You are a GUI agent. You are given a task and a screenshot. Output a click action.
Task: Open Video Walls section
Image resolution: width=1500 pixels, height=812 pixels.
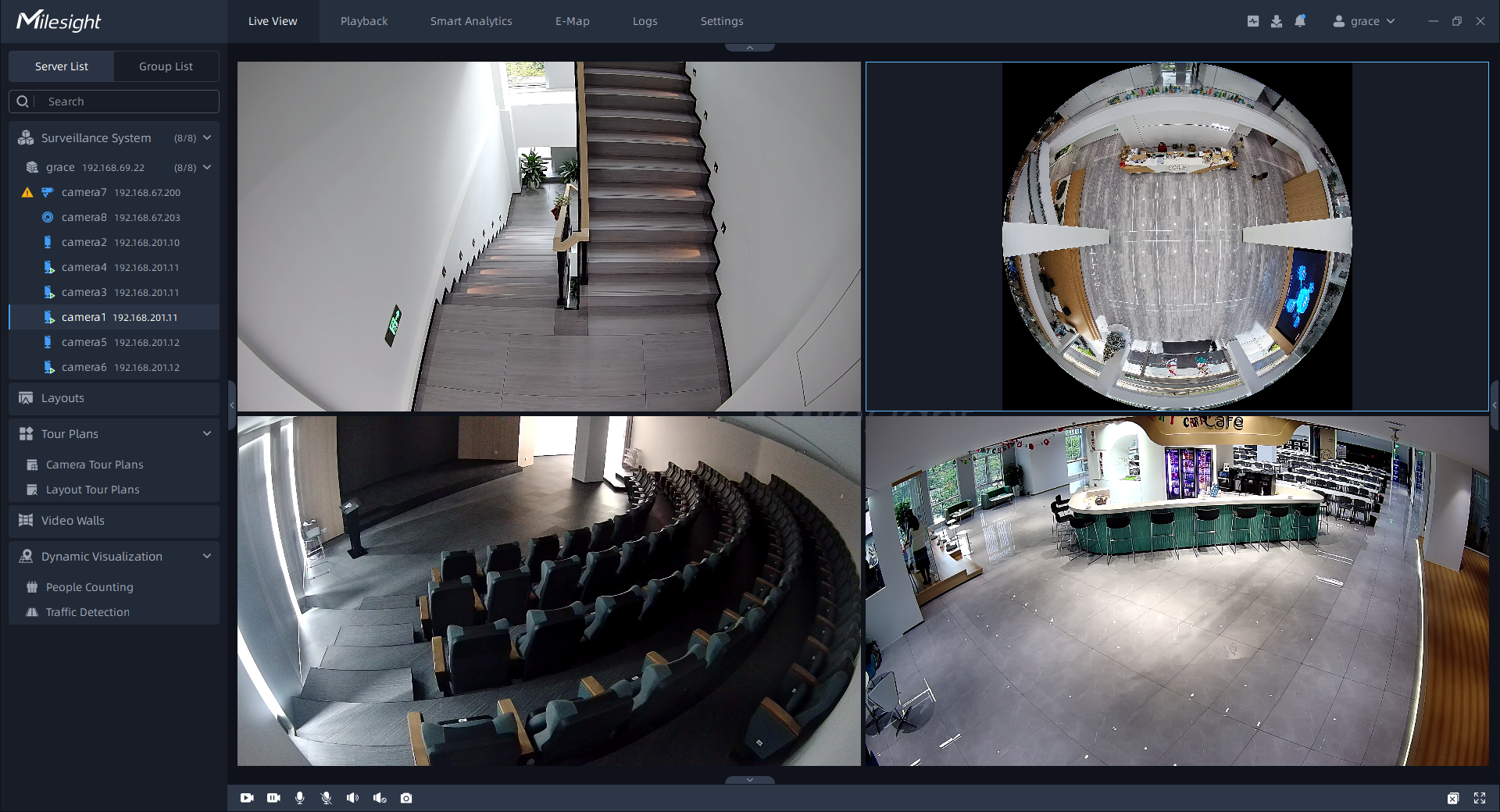click(114, 521)
